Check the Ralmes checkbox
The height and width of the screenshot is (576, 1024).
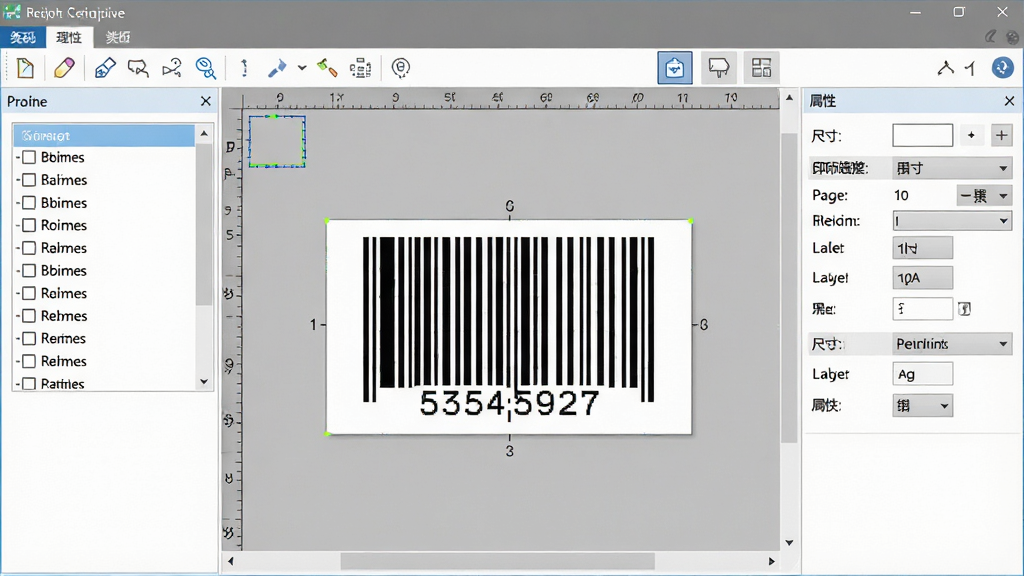pos(29,248)
